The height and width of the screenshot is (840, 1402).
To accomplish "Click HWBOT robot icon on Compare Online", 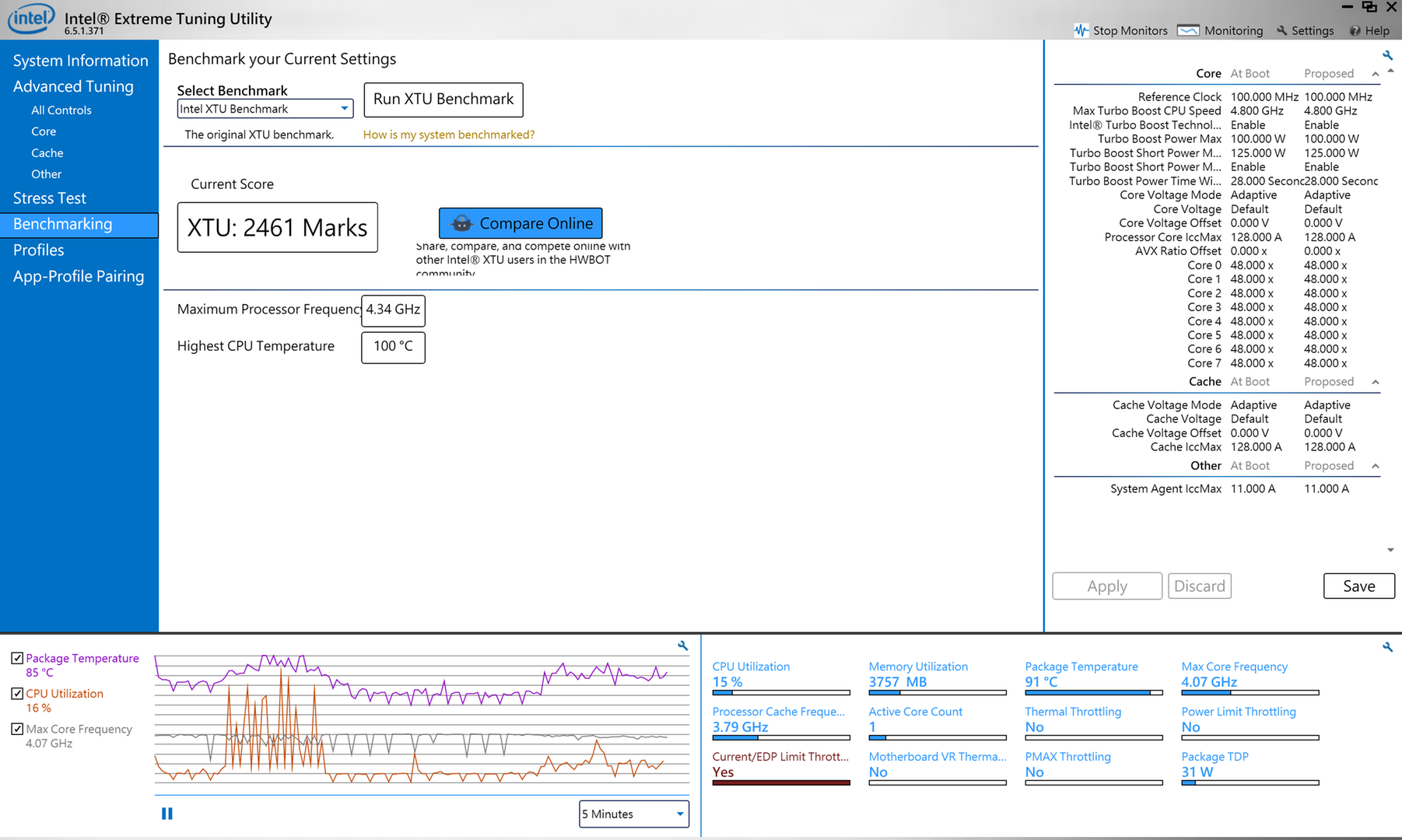I will pos(461,223).
